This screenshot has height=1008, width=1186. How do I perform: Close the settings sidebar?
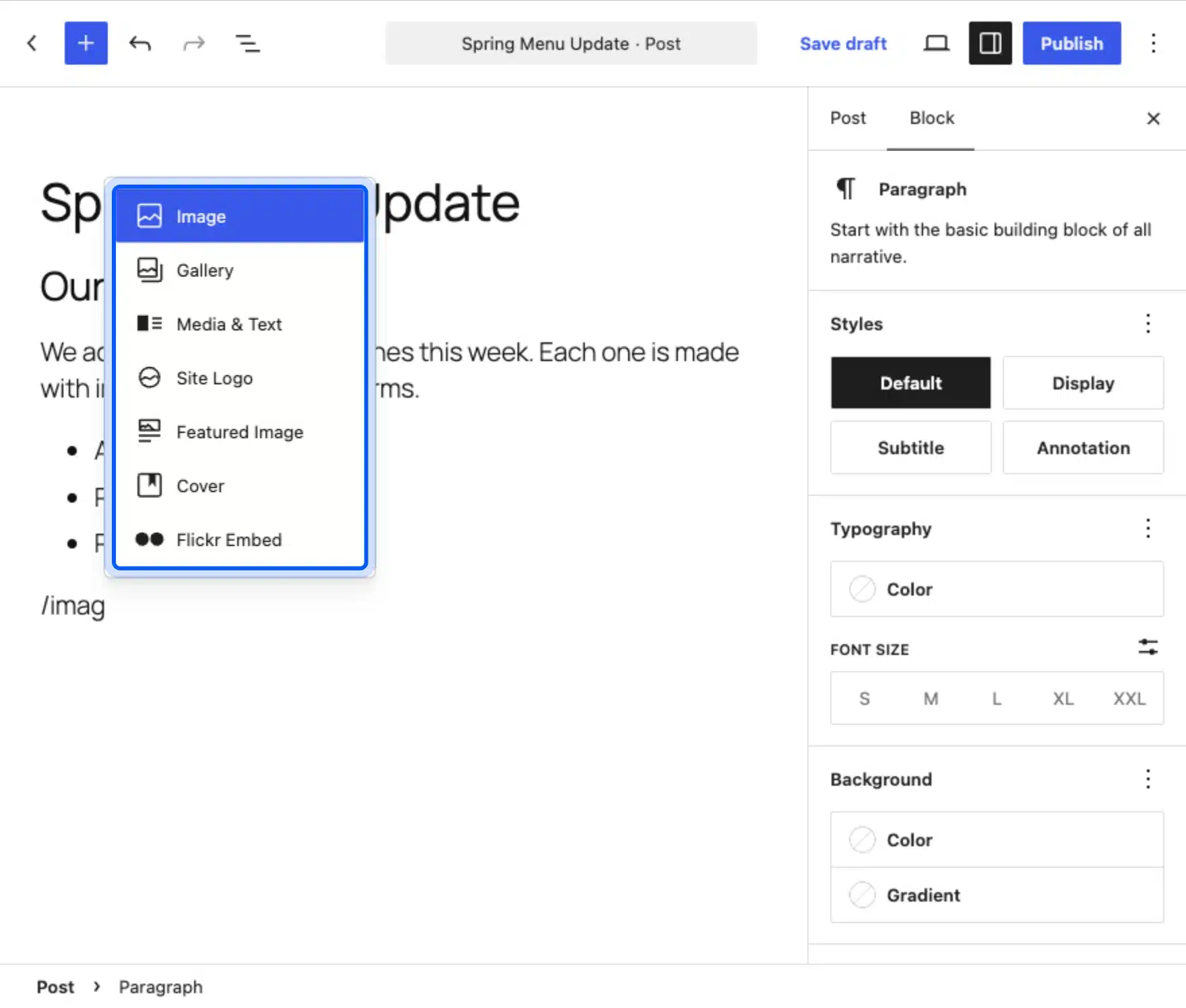click(1153, 119)
